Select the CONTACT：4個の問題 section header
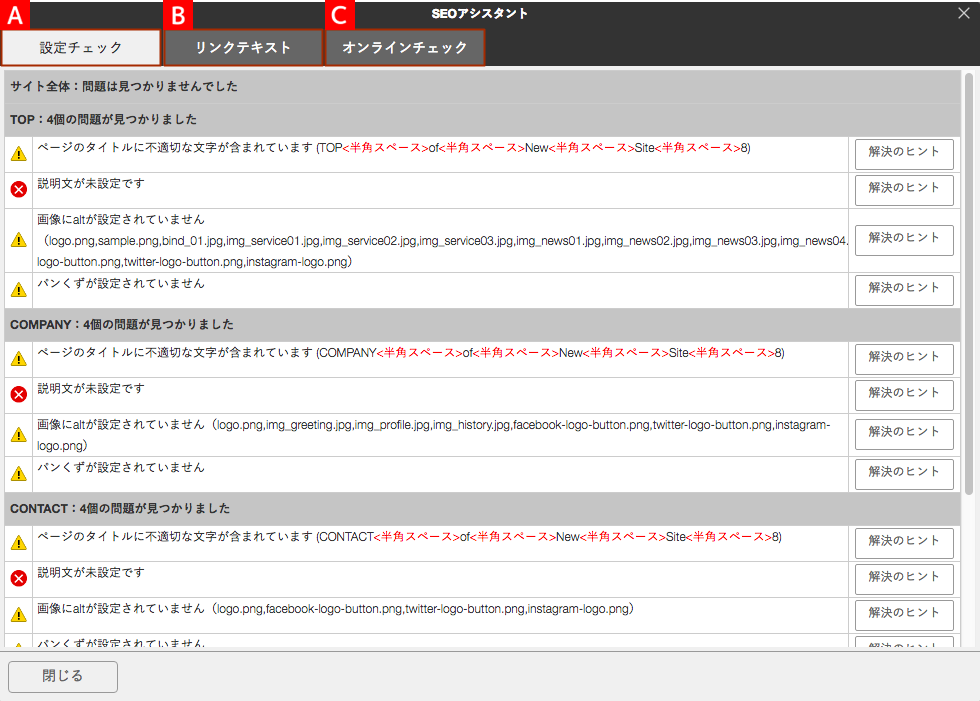 (x=482, y=509)
